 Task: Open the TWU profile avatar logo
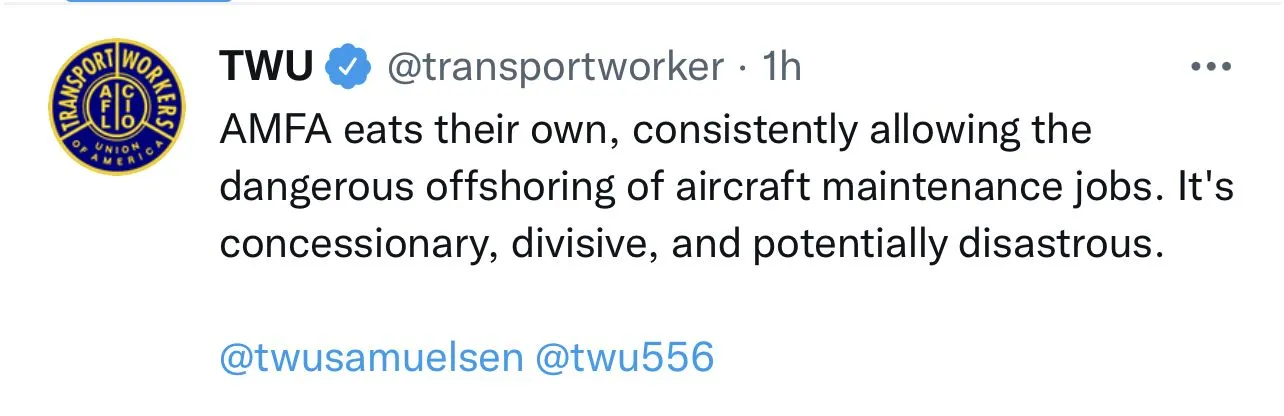[x=116, y=109]
